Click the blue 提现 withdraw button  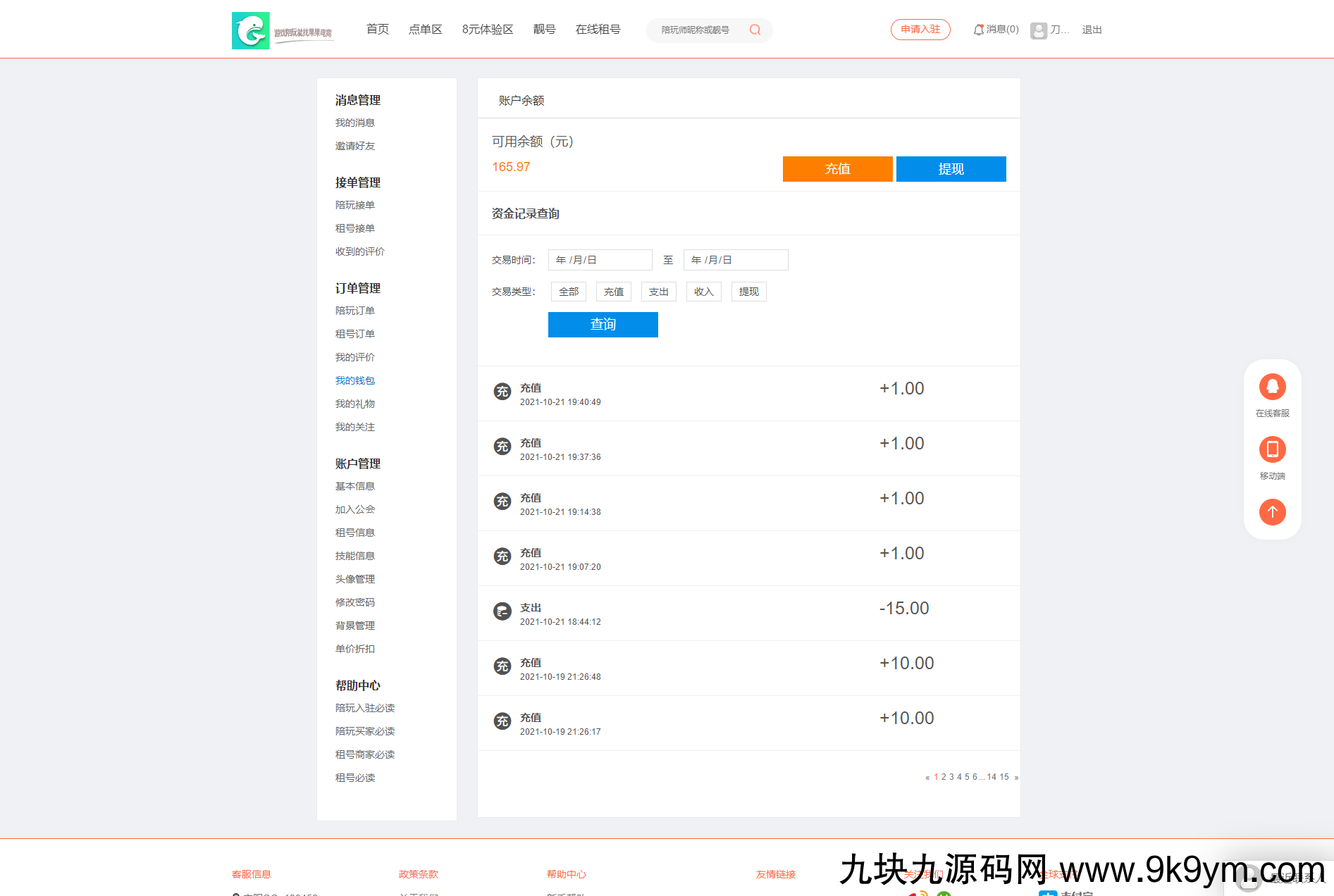[x=951, y=169]
